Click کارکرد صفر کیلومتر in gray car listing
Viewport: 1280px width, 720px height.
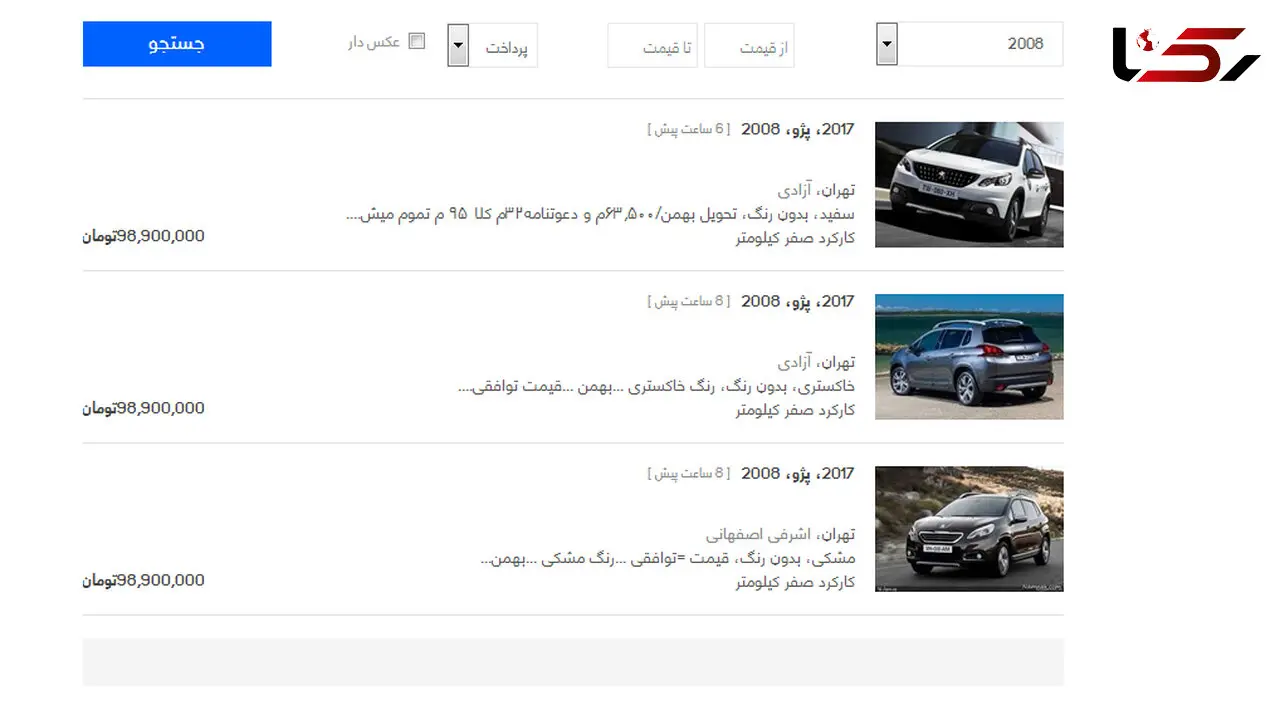795,410
